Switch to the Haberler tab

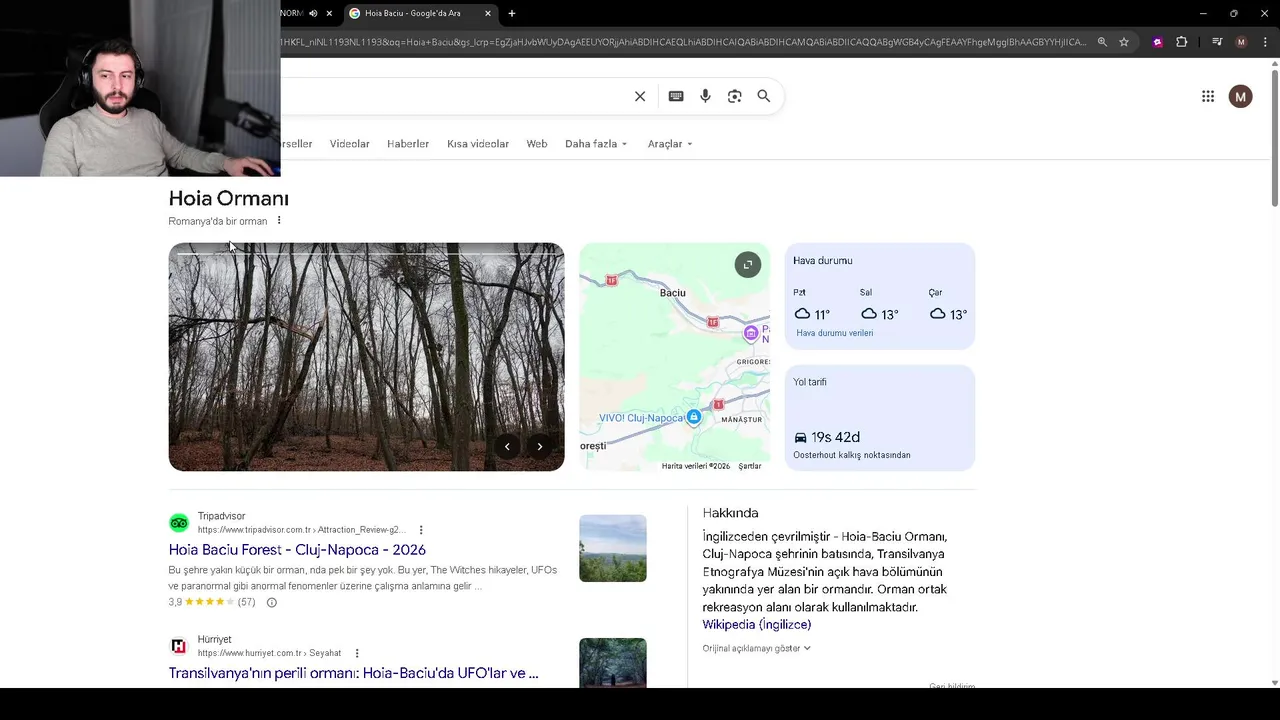point(408,144)
